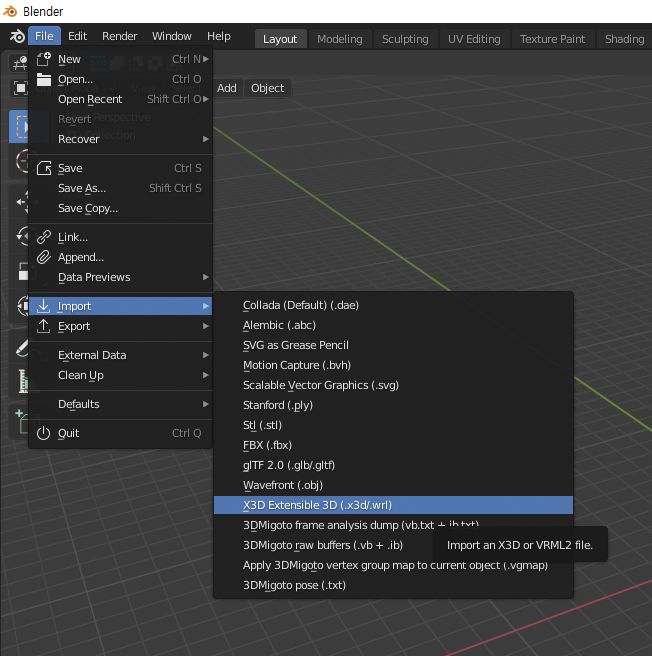
Task: Click the Object menu in viewport header
Action: pos(267,88)
